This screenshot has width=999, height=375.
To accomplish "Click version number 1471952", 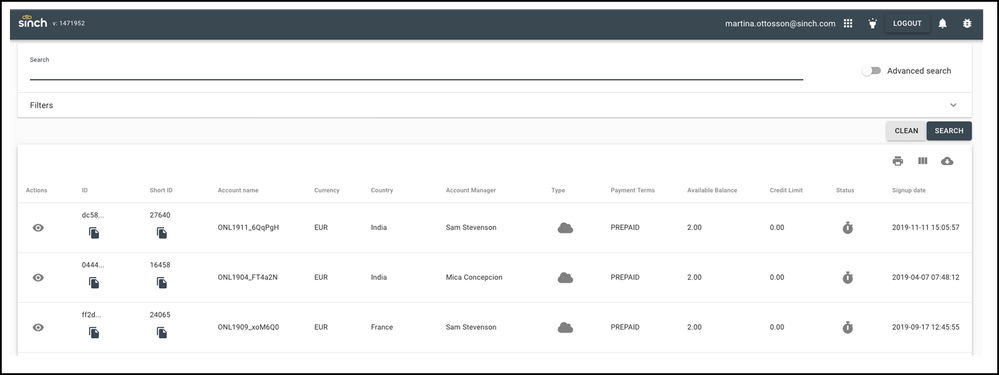I will click(68, 24).
